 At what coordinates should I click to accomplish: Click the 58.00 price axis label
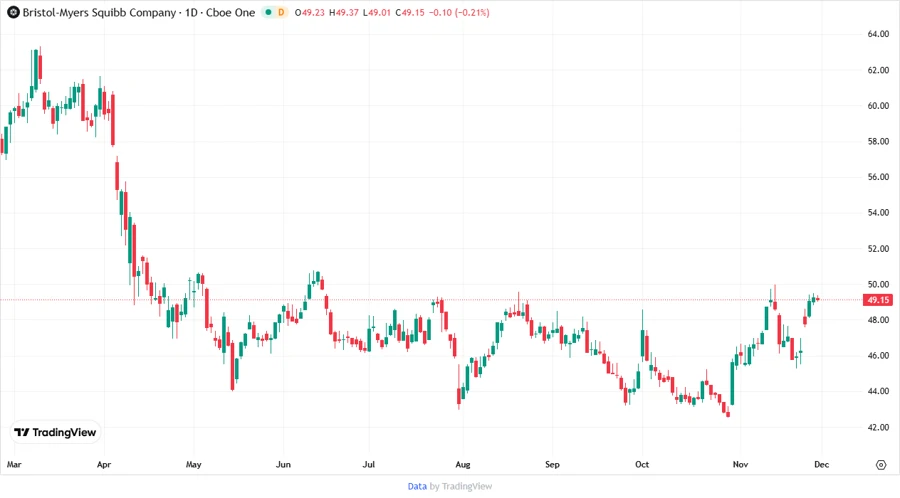(878, 141)
